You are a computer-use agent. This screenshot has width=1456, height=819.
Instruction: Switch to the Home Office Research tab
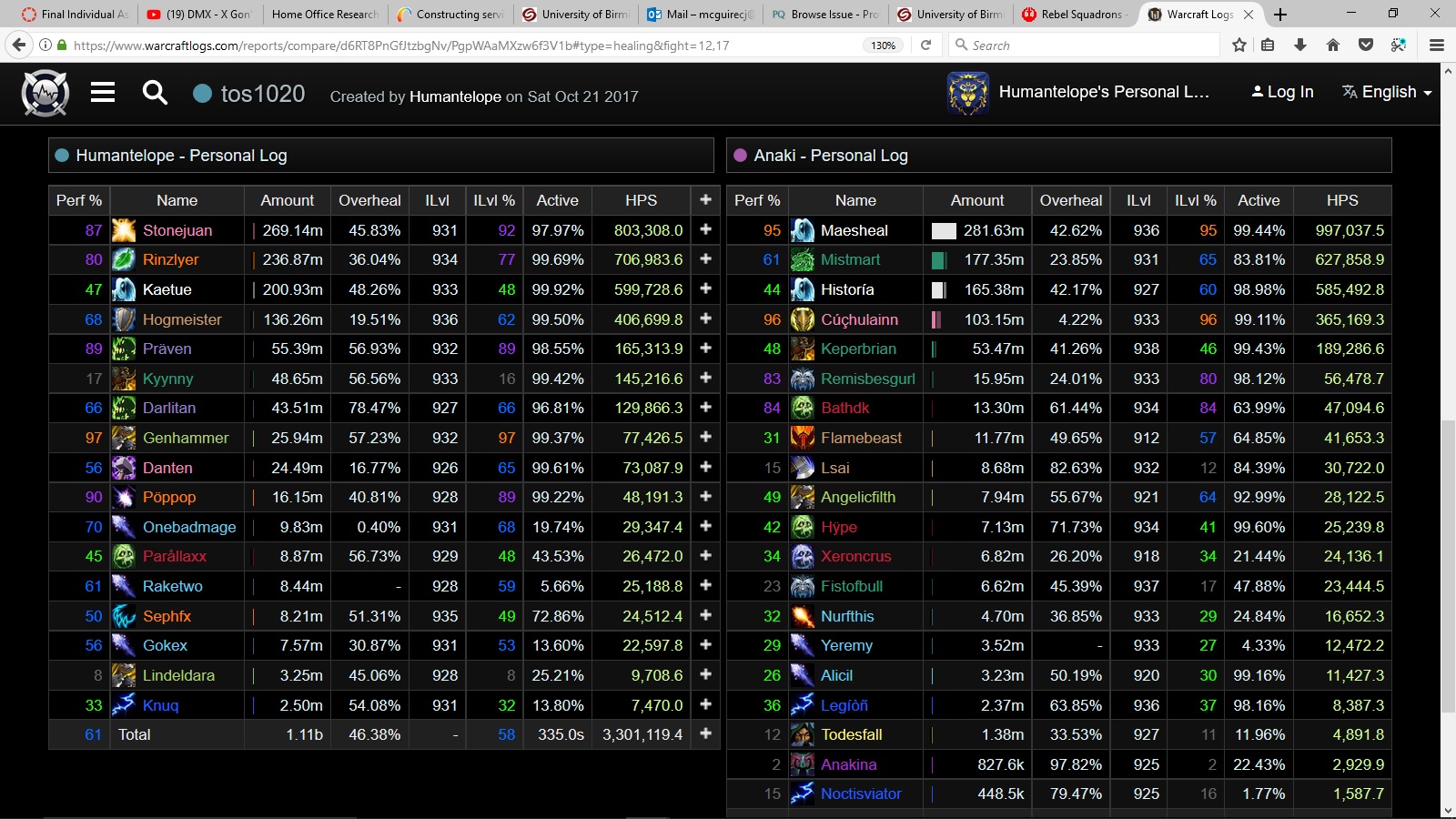coord(324,15)
